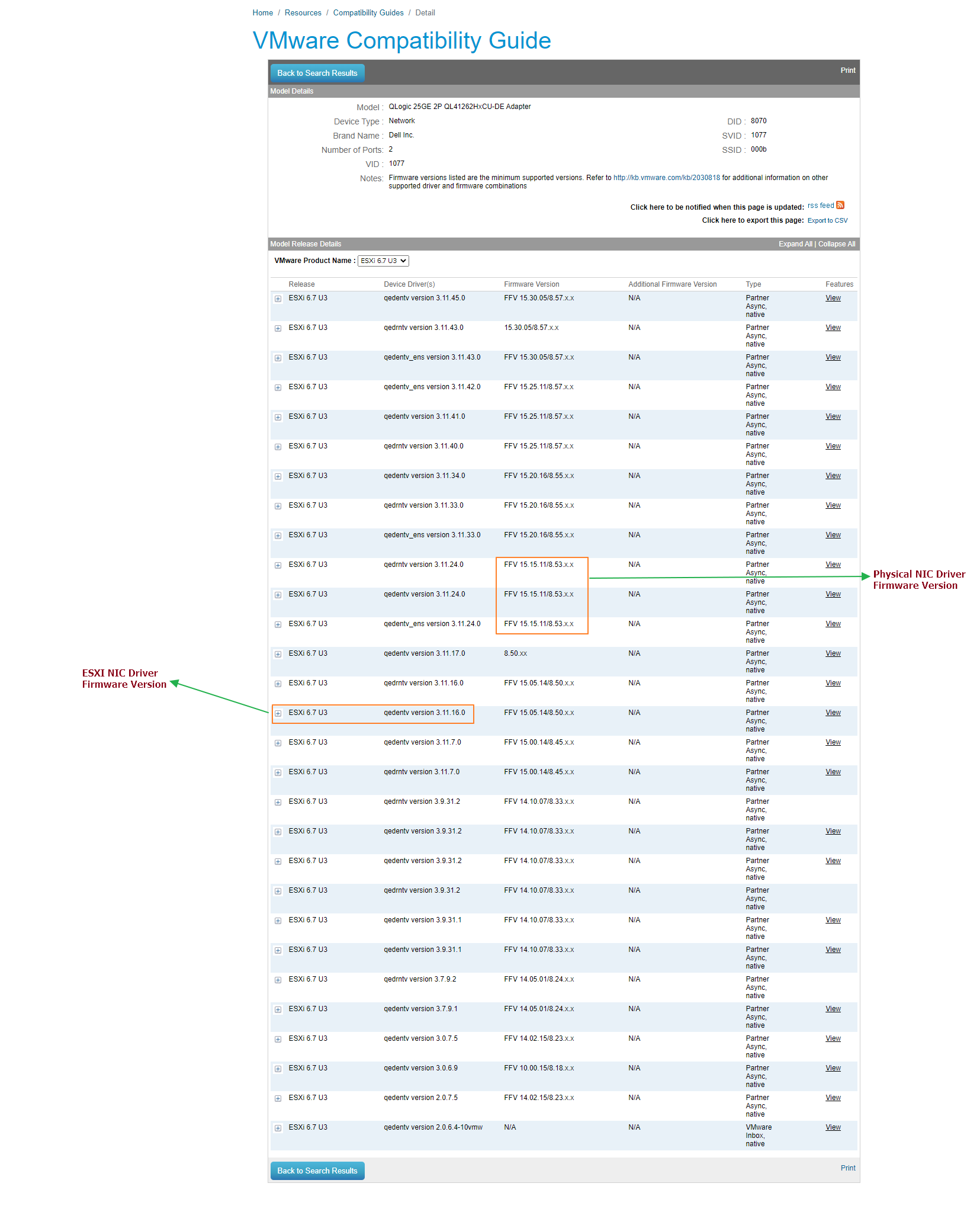Expand the row for qedrntv version 3.11.24.0
This screenshot has width=980, height=1212.
(278, 566)
